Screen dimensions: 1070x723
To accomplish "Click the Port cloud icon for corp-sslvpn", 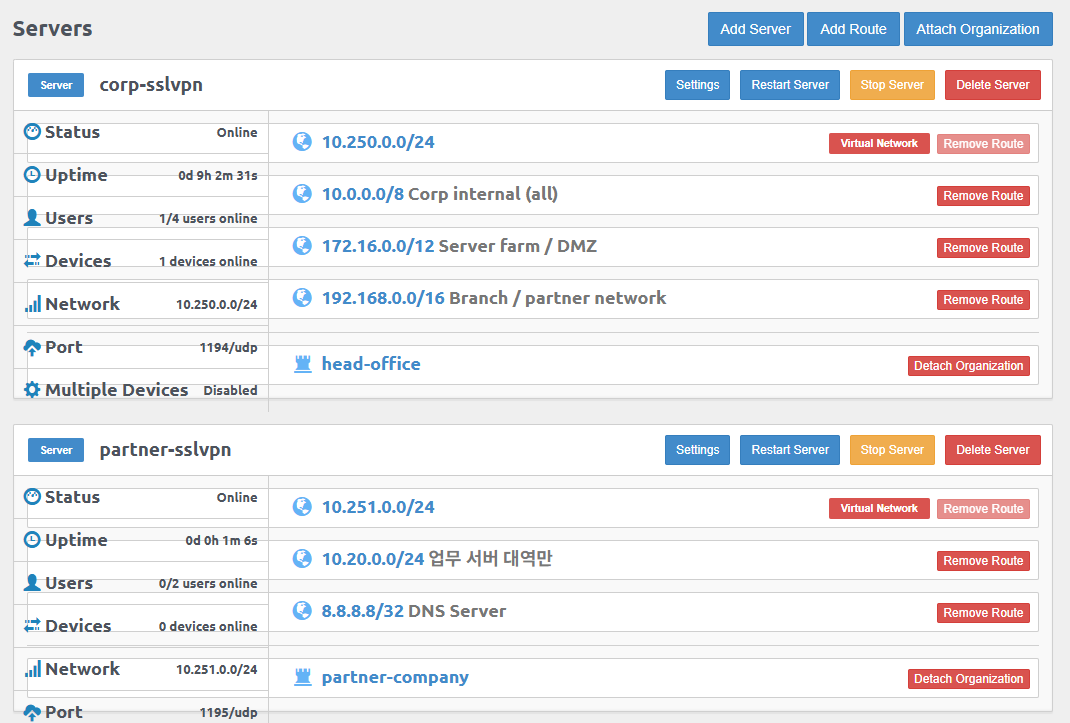I will (32, 347).
